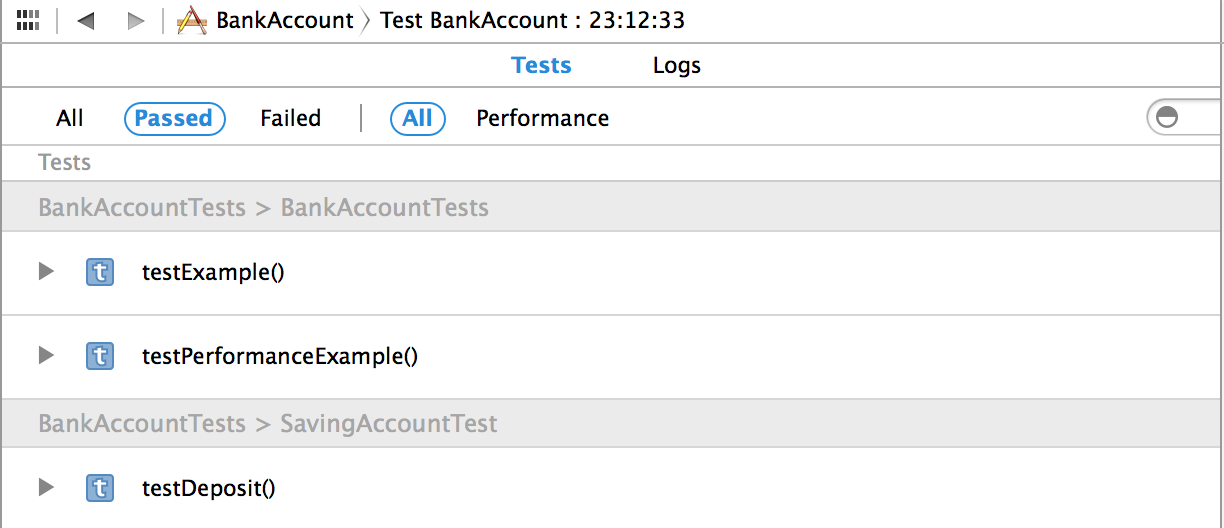Go back with the left arrow

tap(85, 21)
